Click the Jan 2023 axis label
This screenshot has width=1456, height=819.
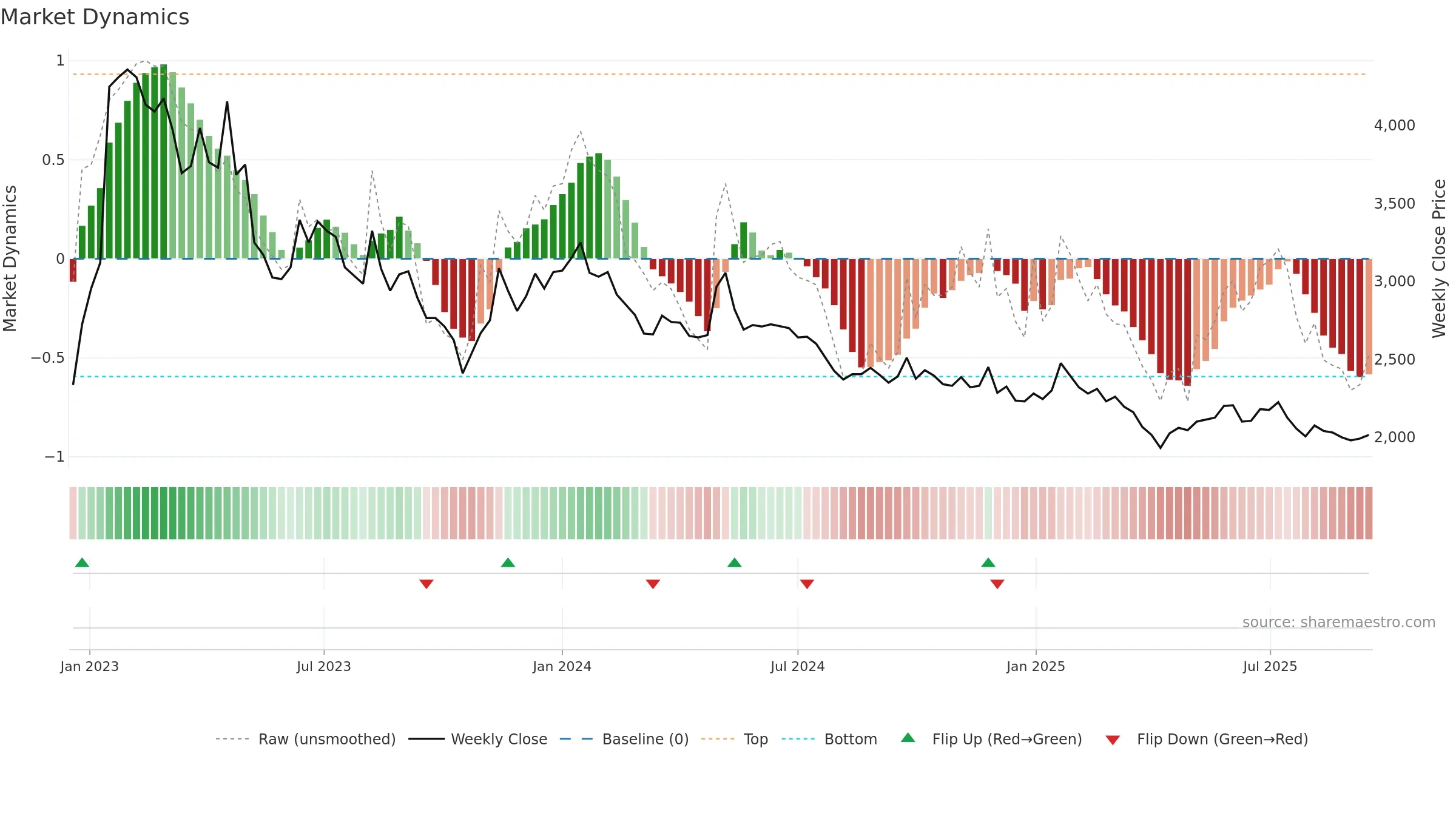[x=90, y=666]
